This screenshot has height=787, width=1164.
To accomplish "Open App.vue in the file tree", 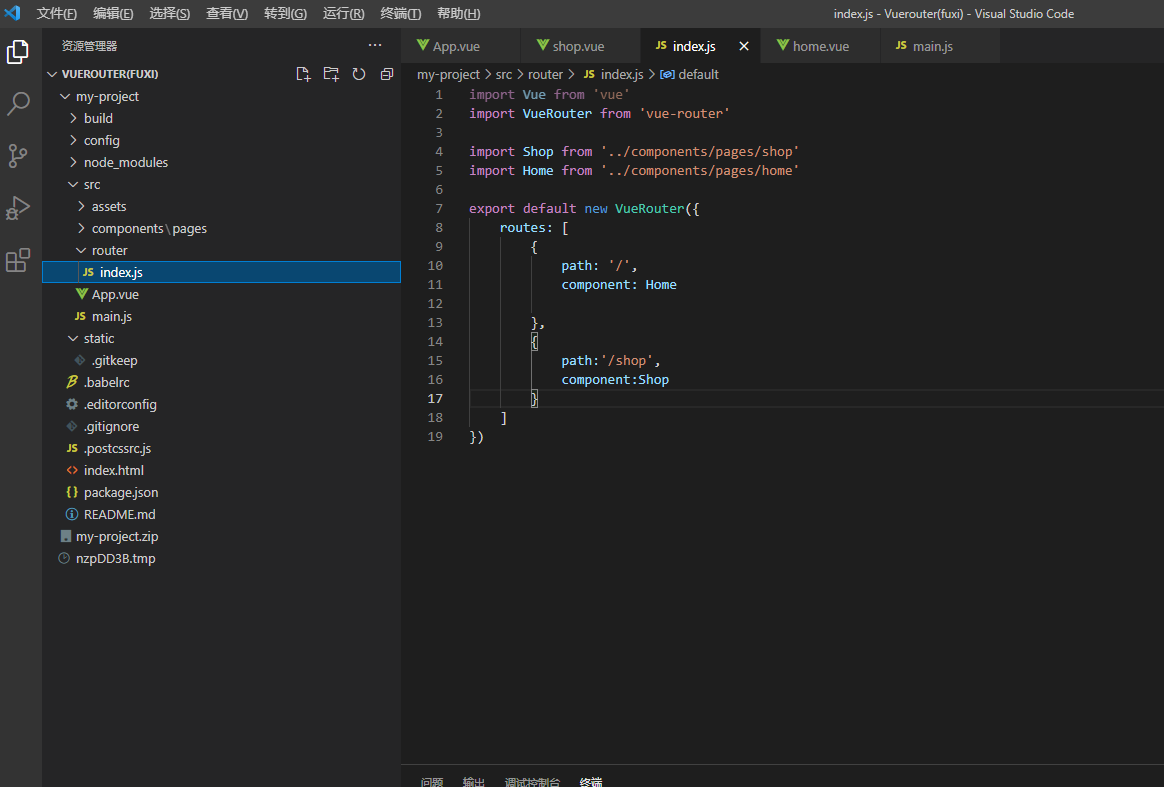I will click(x=221, y=295).
